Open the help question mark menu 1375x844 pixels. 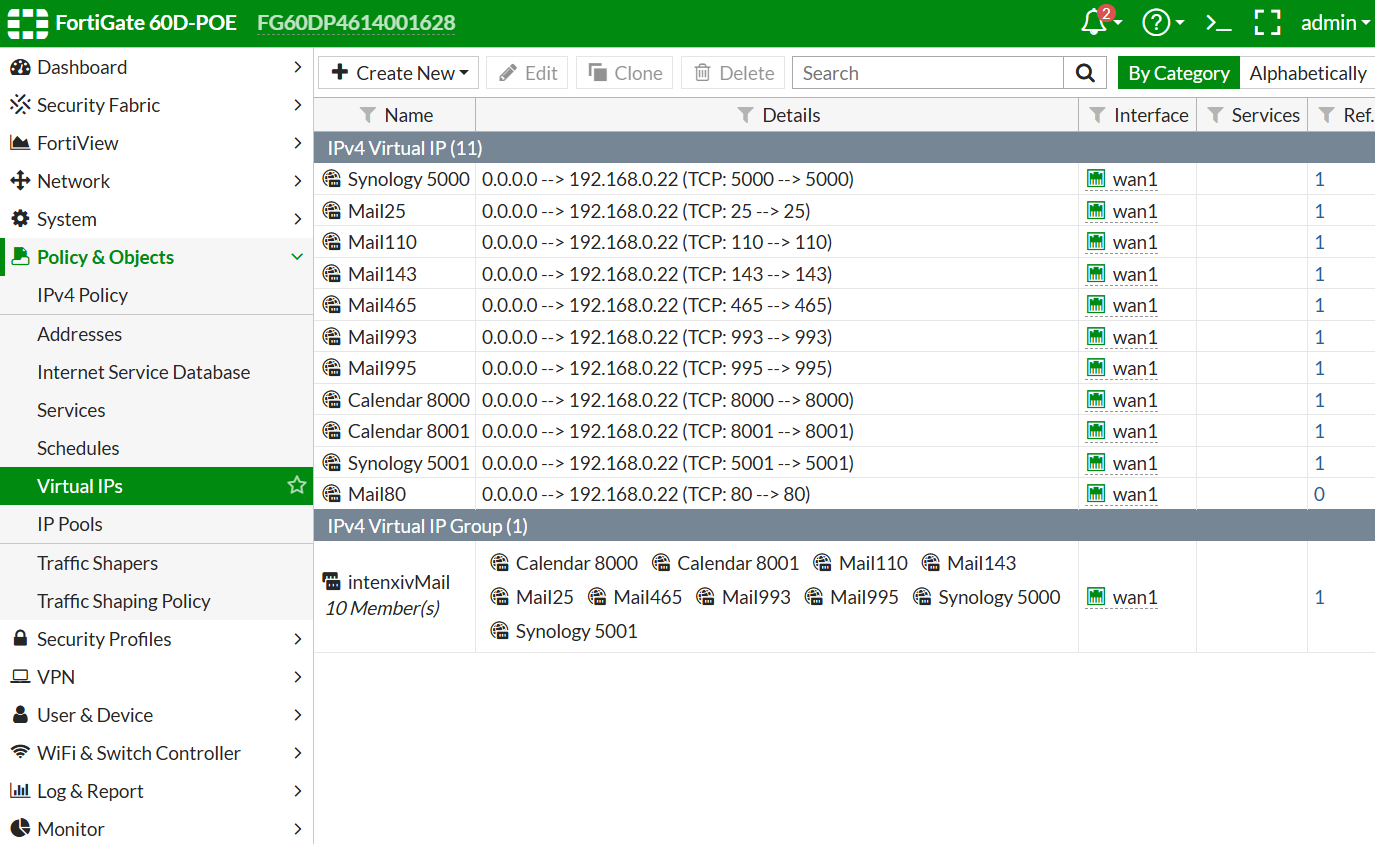tap(1156, 22)
